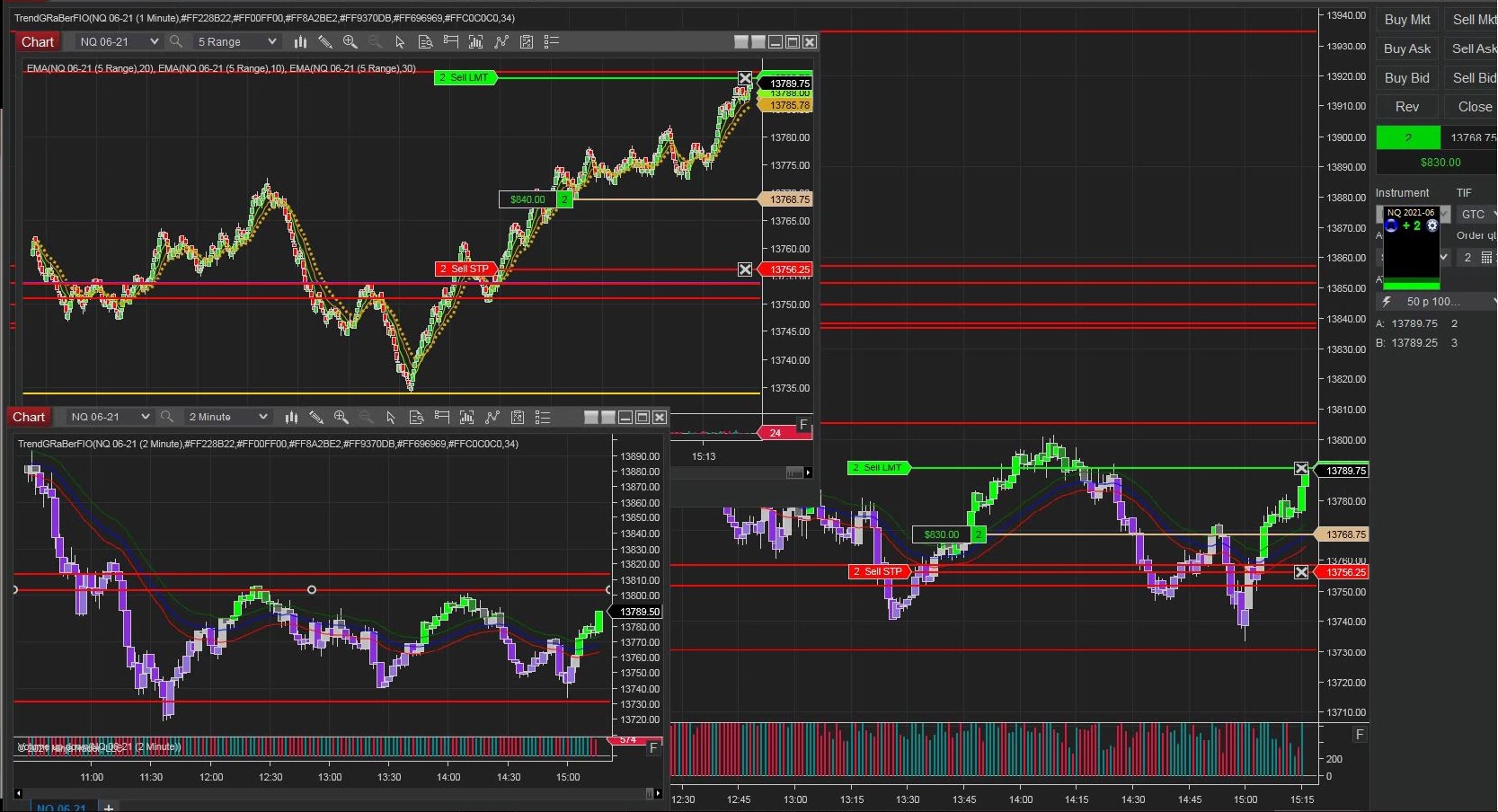Click the gear icon in the NQ 2021-06 position widget
Screen dimensions: 1498x812
pyautogui.click(x=1432, y=225)
